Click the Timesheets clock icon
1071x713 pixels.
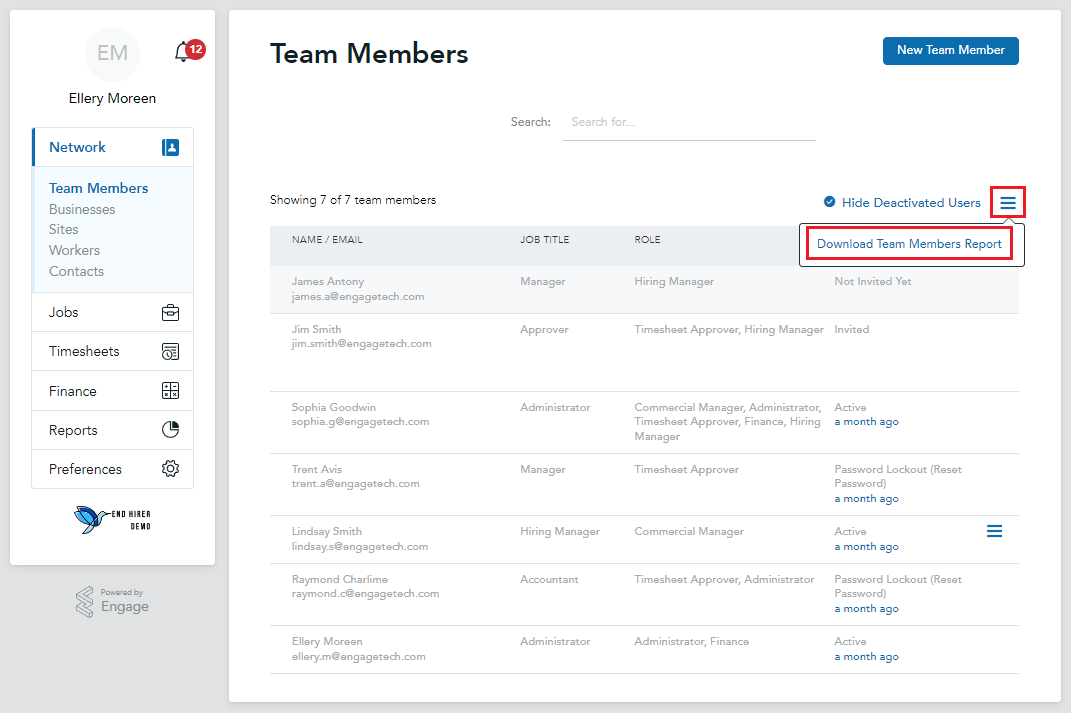pos(170,351)
